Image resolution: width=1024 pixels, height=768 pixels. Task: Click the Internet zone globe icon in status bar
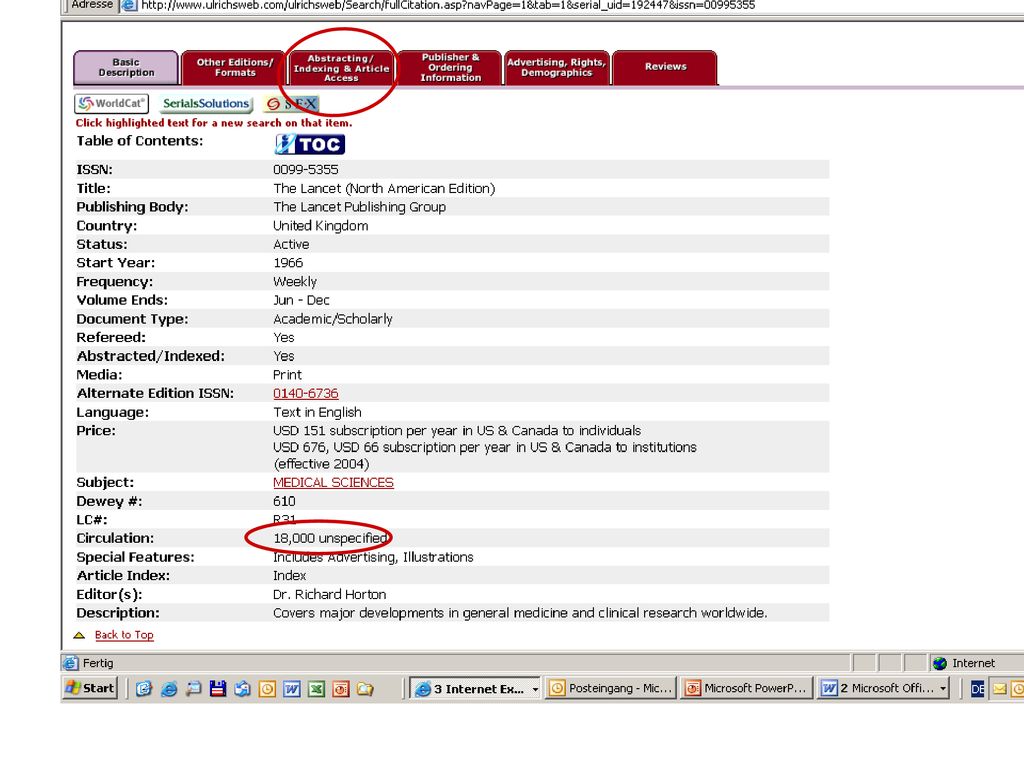pos(940,663)
